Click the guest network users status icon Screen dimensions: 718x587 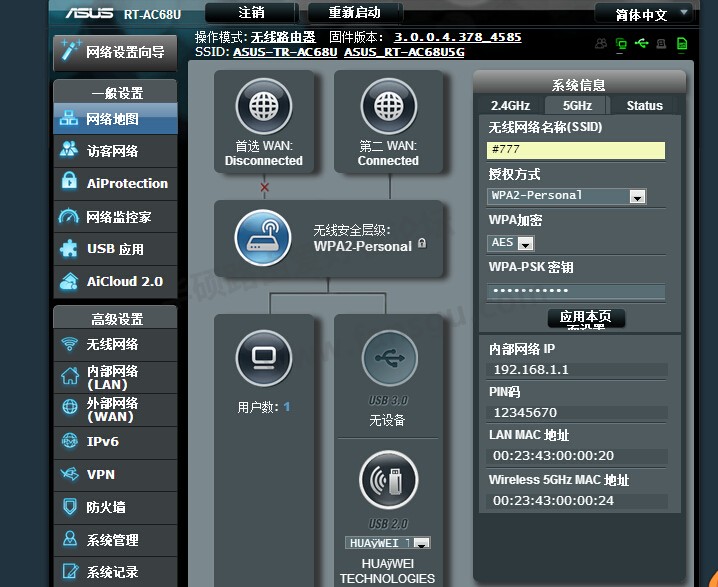pos(601,43)
